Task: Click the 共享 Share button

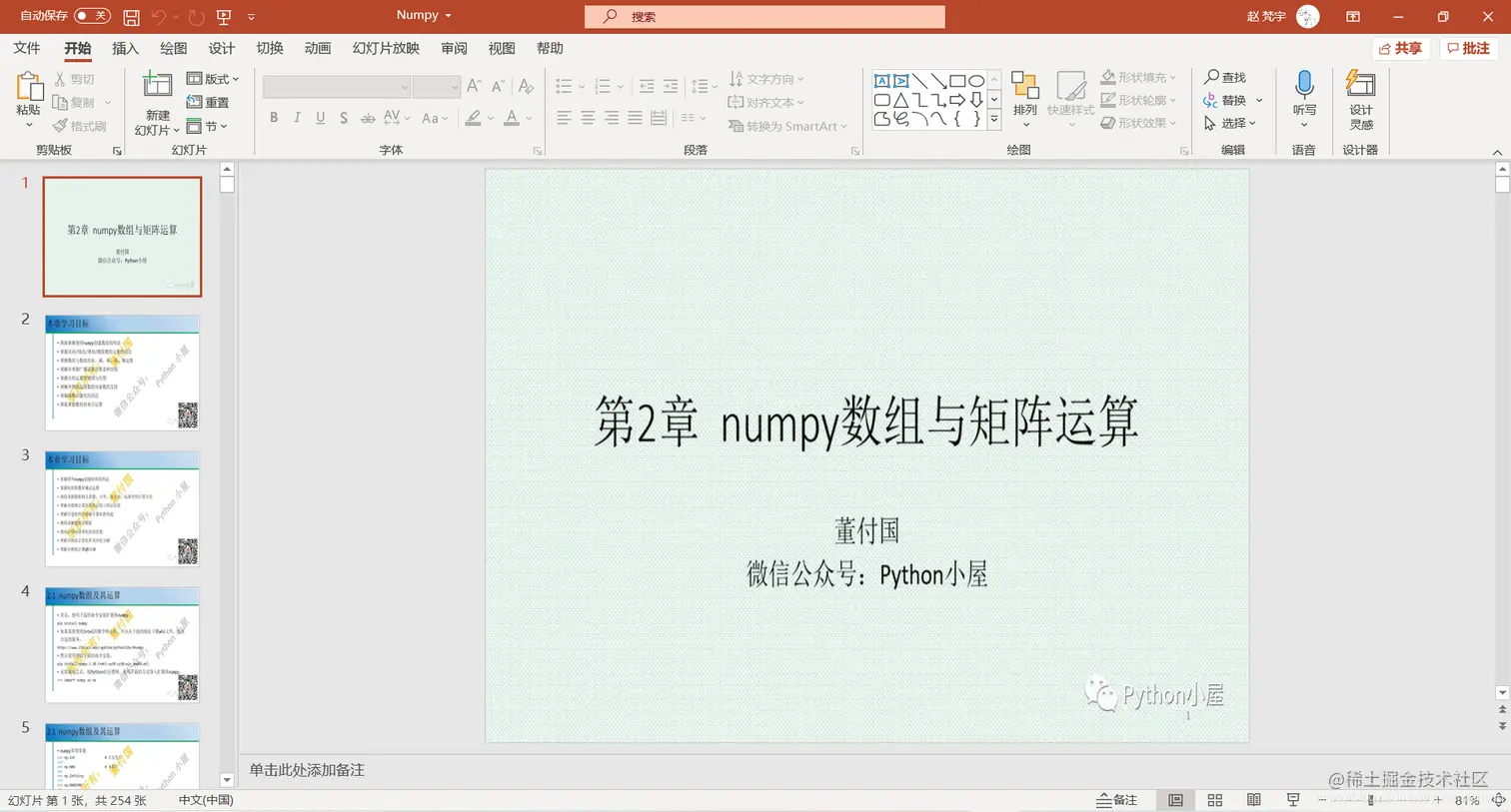Action: click(1400, 47)
